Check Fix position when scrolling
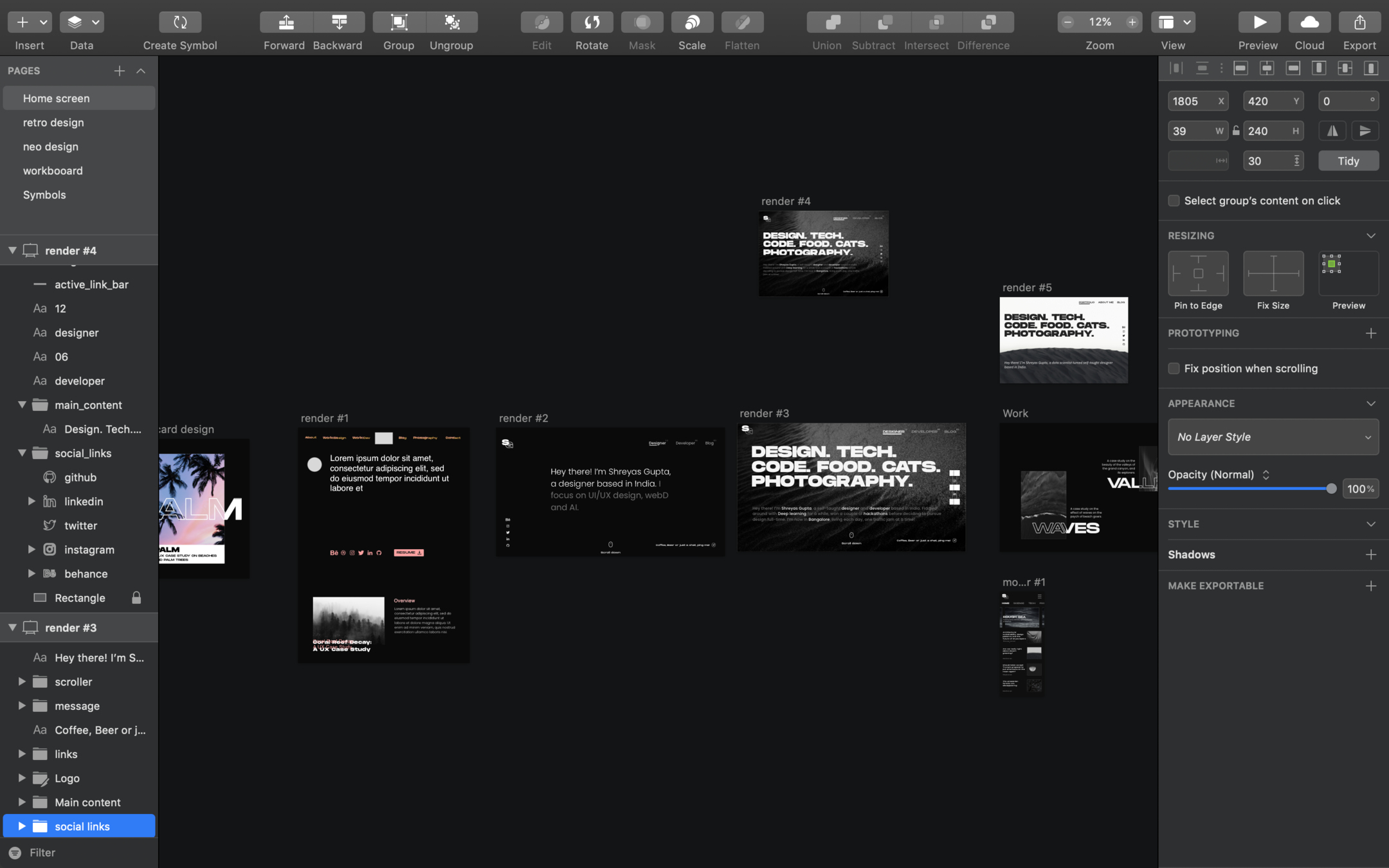Screen dimensions: 1389x868 coord(1174,368)
